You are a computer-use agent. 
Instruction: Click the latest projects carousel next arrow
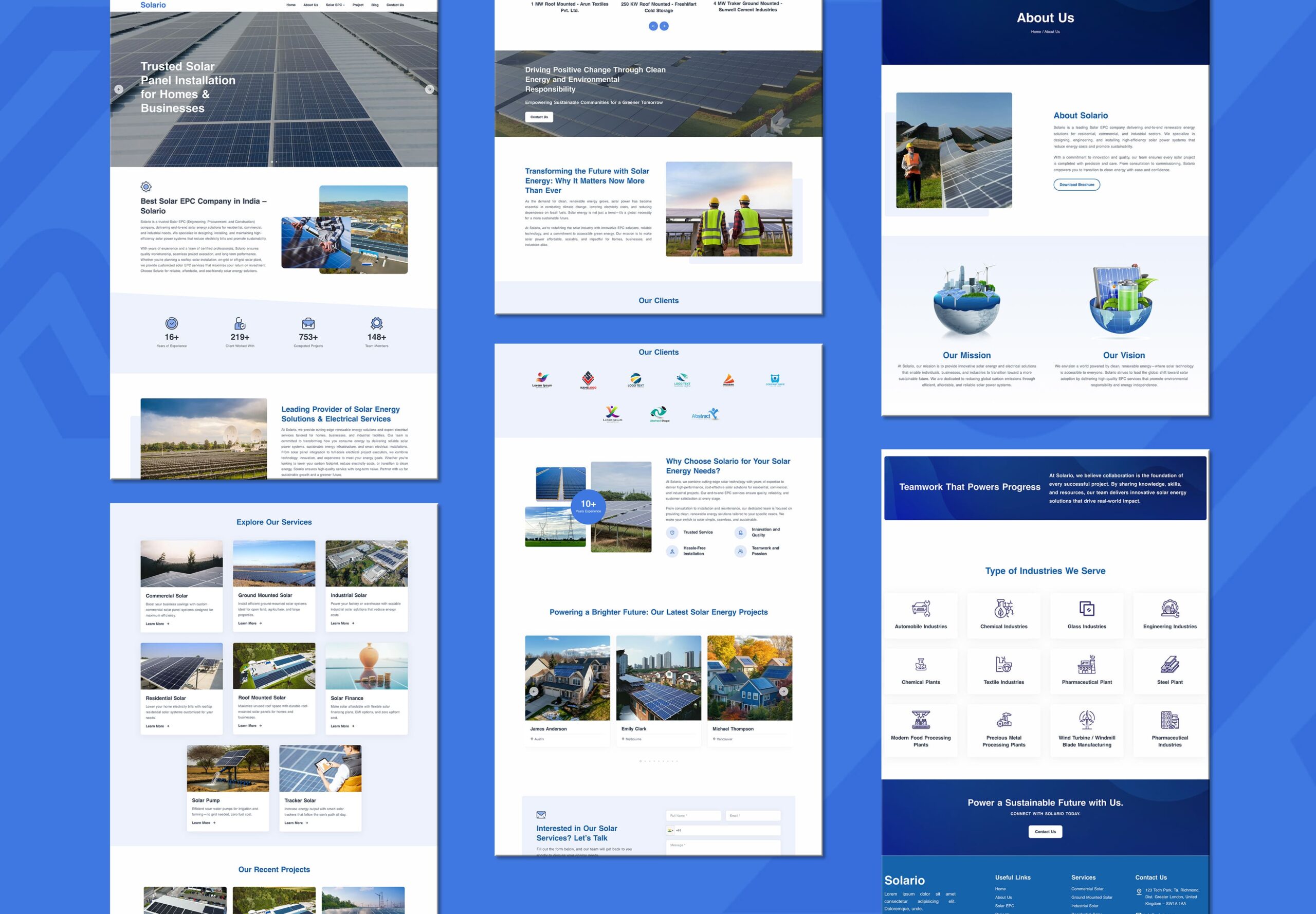[783, 691]
